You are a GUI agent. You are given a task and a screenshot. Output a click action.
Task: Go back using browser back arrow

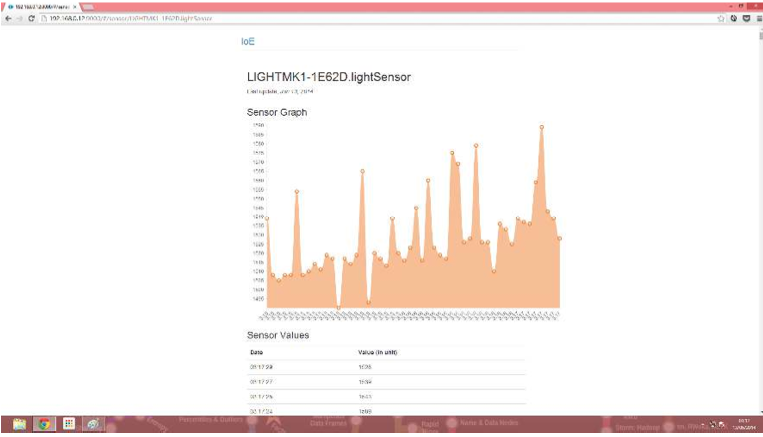click(8, 18)
